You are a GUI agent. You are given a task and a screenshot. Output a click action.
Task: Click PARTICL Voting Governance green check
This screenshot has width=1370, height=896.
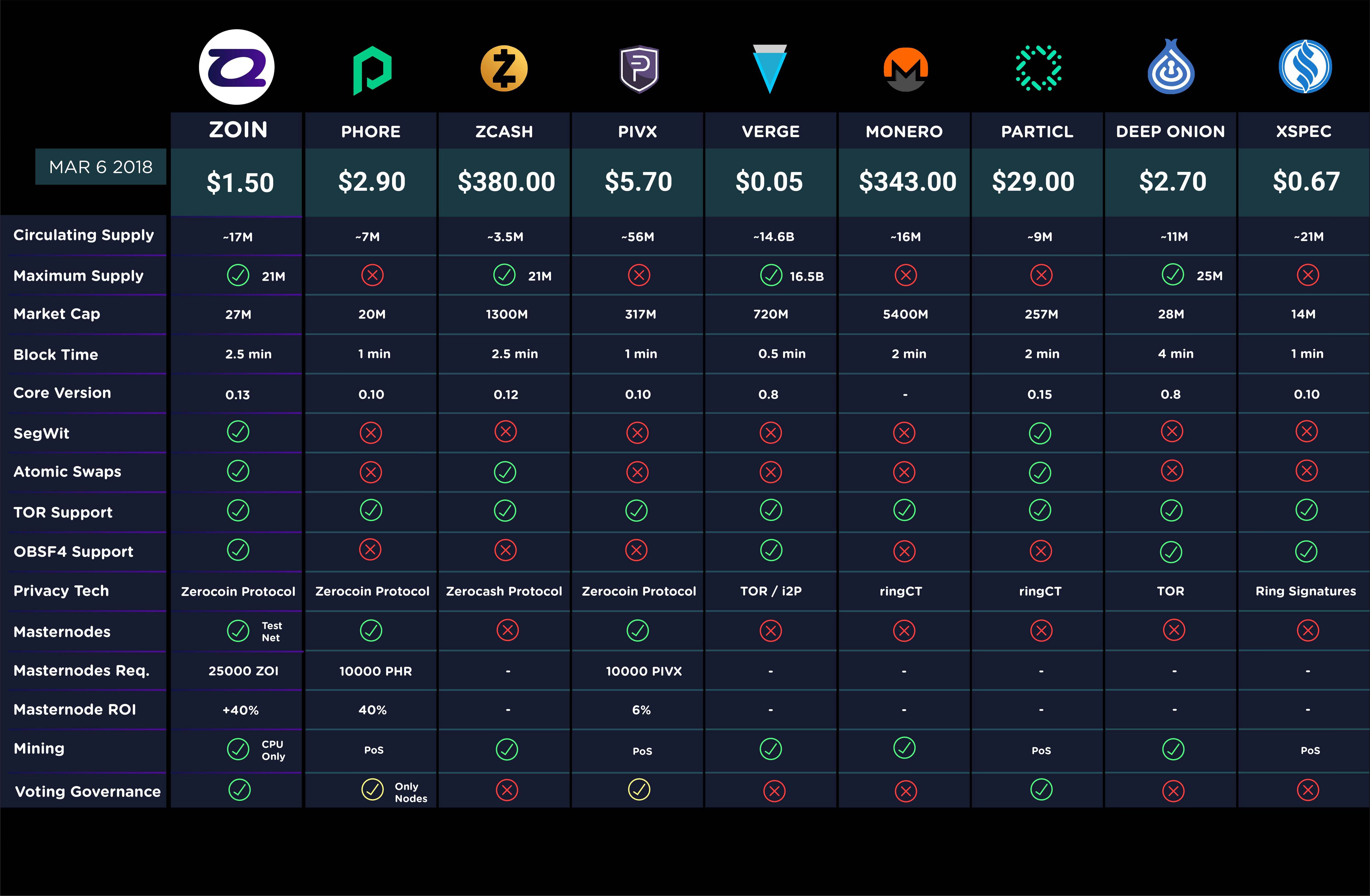click(x=1041, y=789)
